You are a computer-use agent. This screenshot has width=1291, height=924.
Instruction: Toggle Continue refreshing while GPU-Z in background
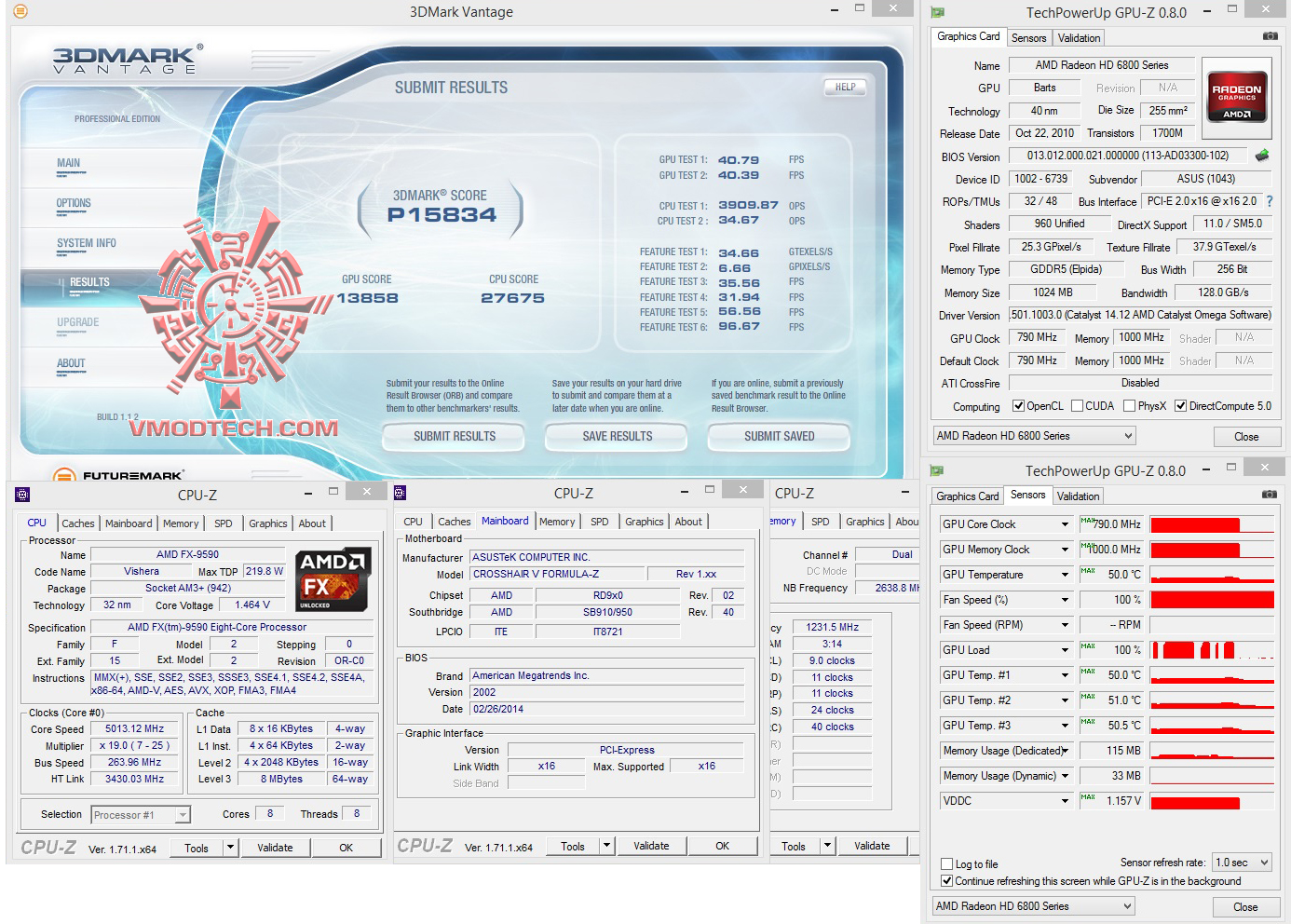click(947, 881)
